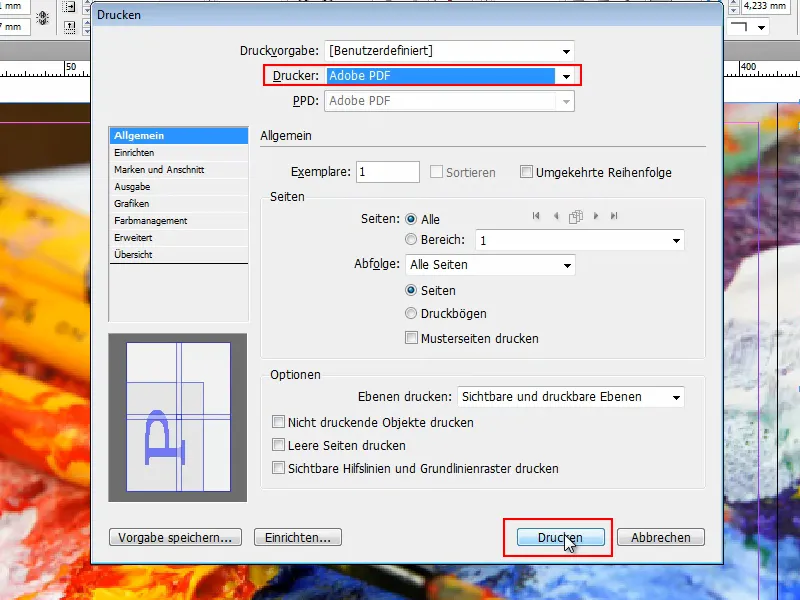Enable Nicht druckende Objekte drucken
Image resolution: width=800 pixels, height=600 pixels.
(278, 422)
